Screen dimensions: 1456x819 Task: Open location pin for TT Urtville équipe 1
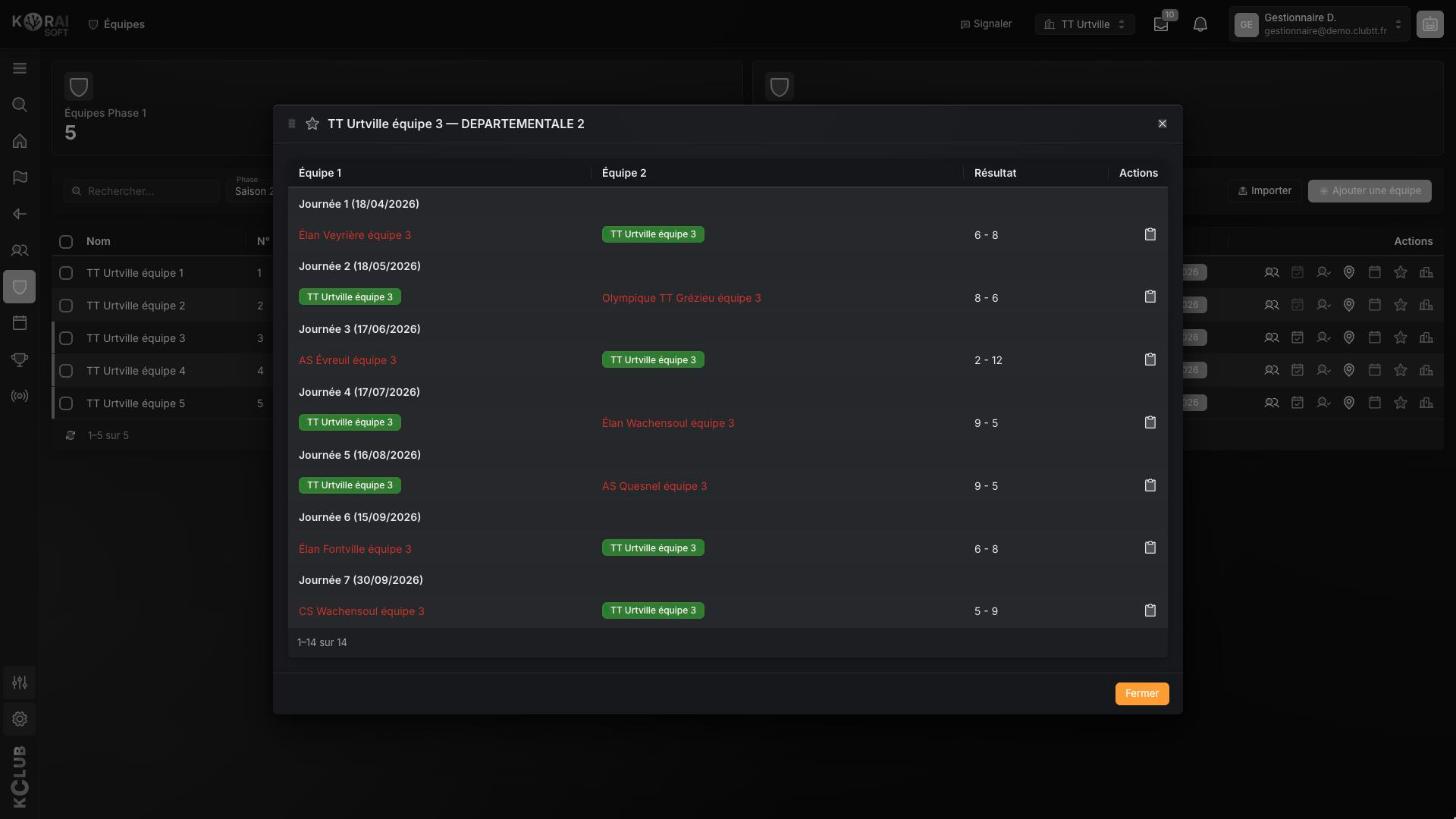(x=1349, y=273)
